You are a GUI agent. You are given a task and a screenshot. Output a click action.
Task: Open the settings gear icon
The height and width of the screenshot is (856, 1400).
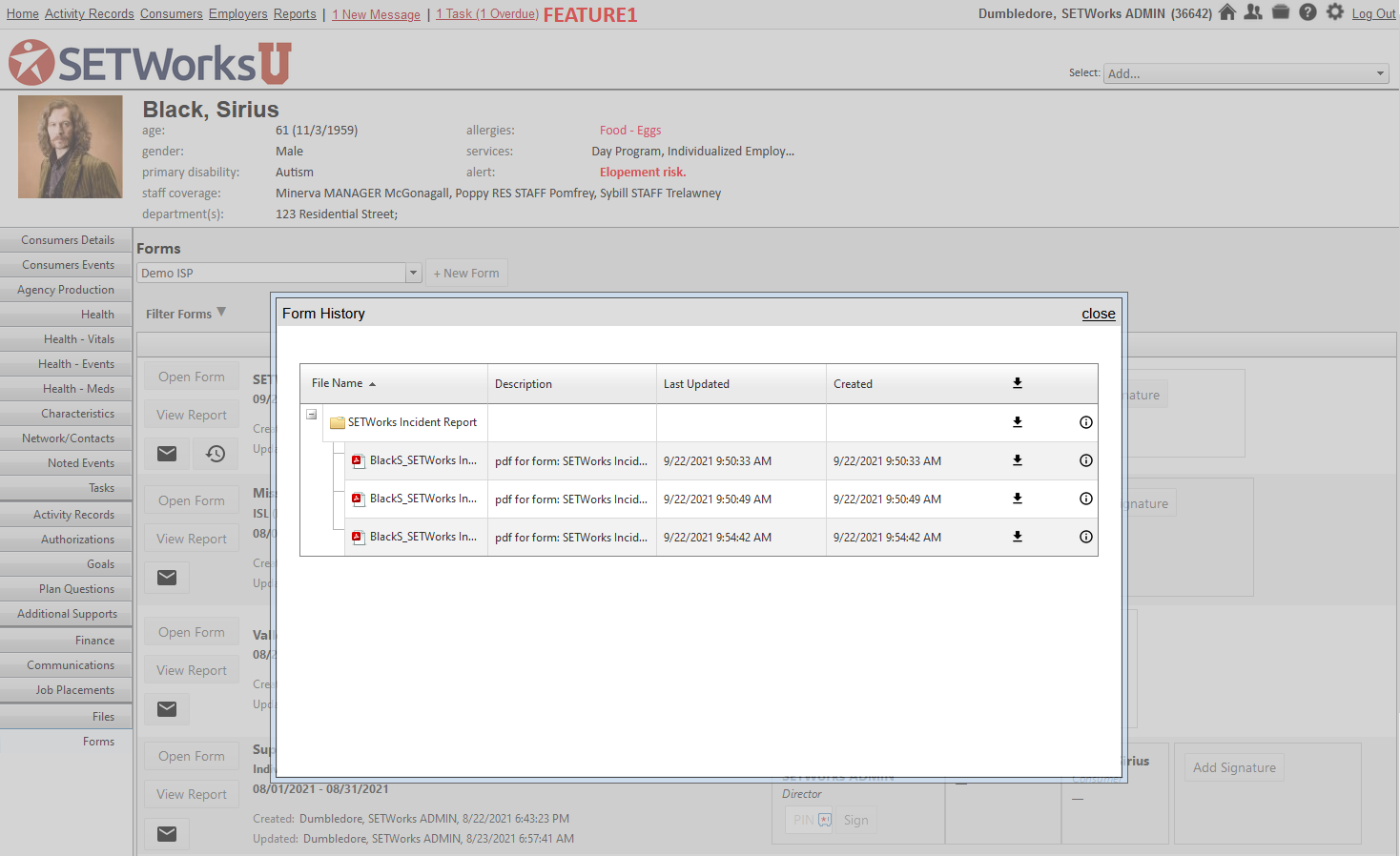[x=1335, y=12]
